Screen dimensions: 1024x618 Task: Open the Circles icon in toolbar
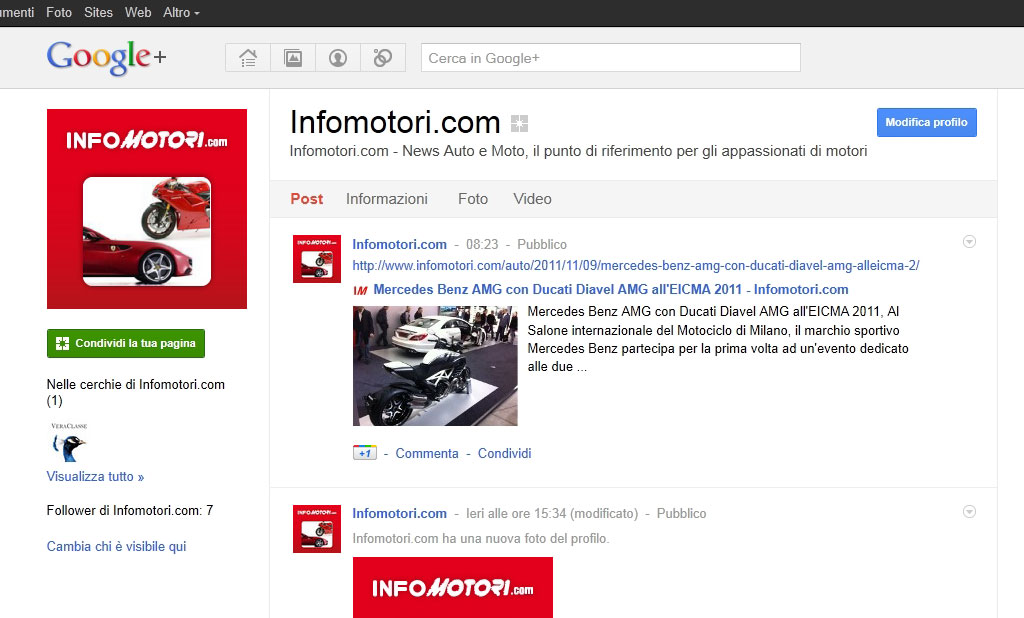coord(382,58)
